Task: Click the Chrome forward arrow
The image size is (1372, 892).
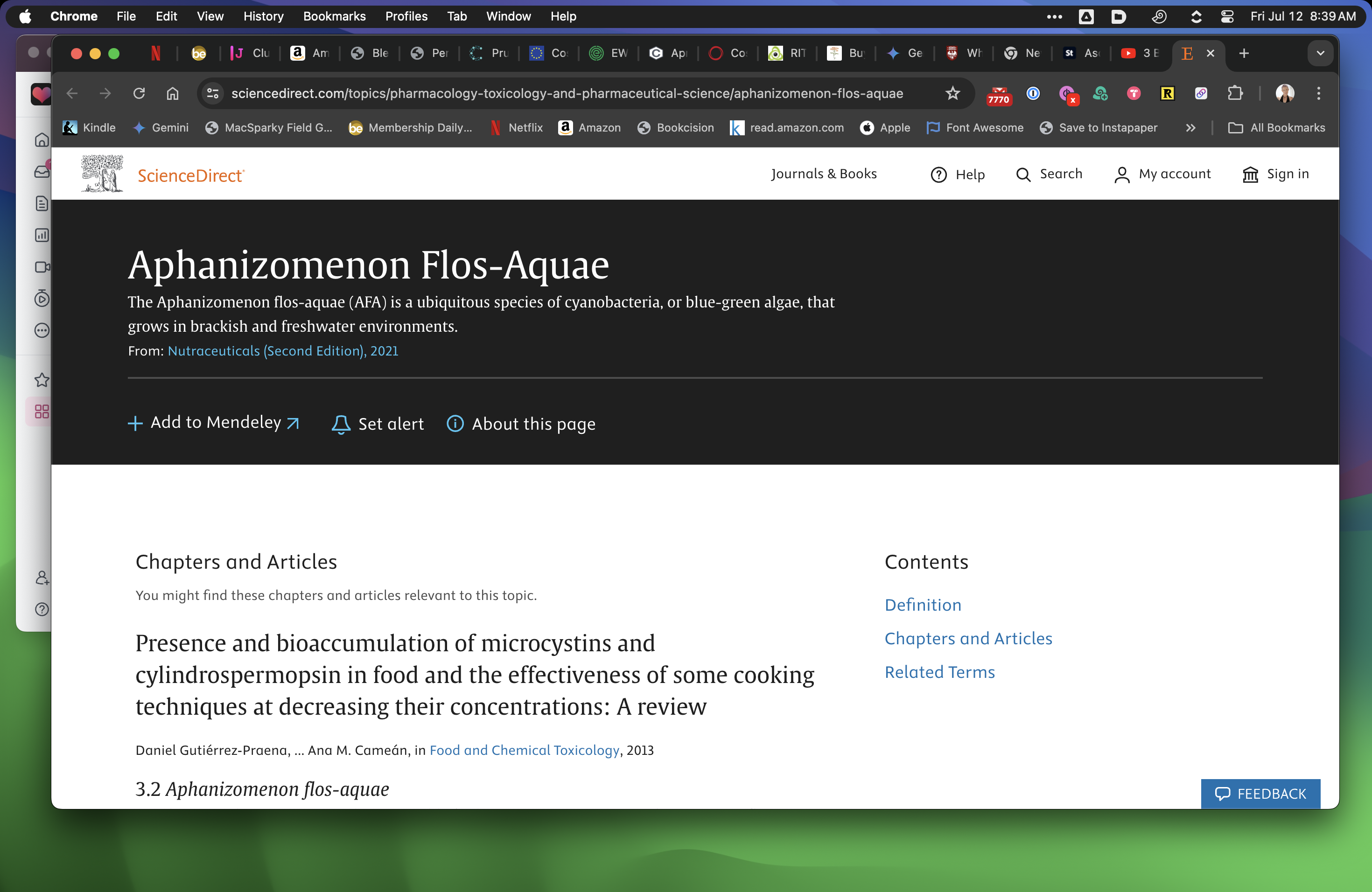Action: pyautogui.click(x=105, y=93)
